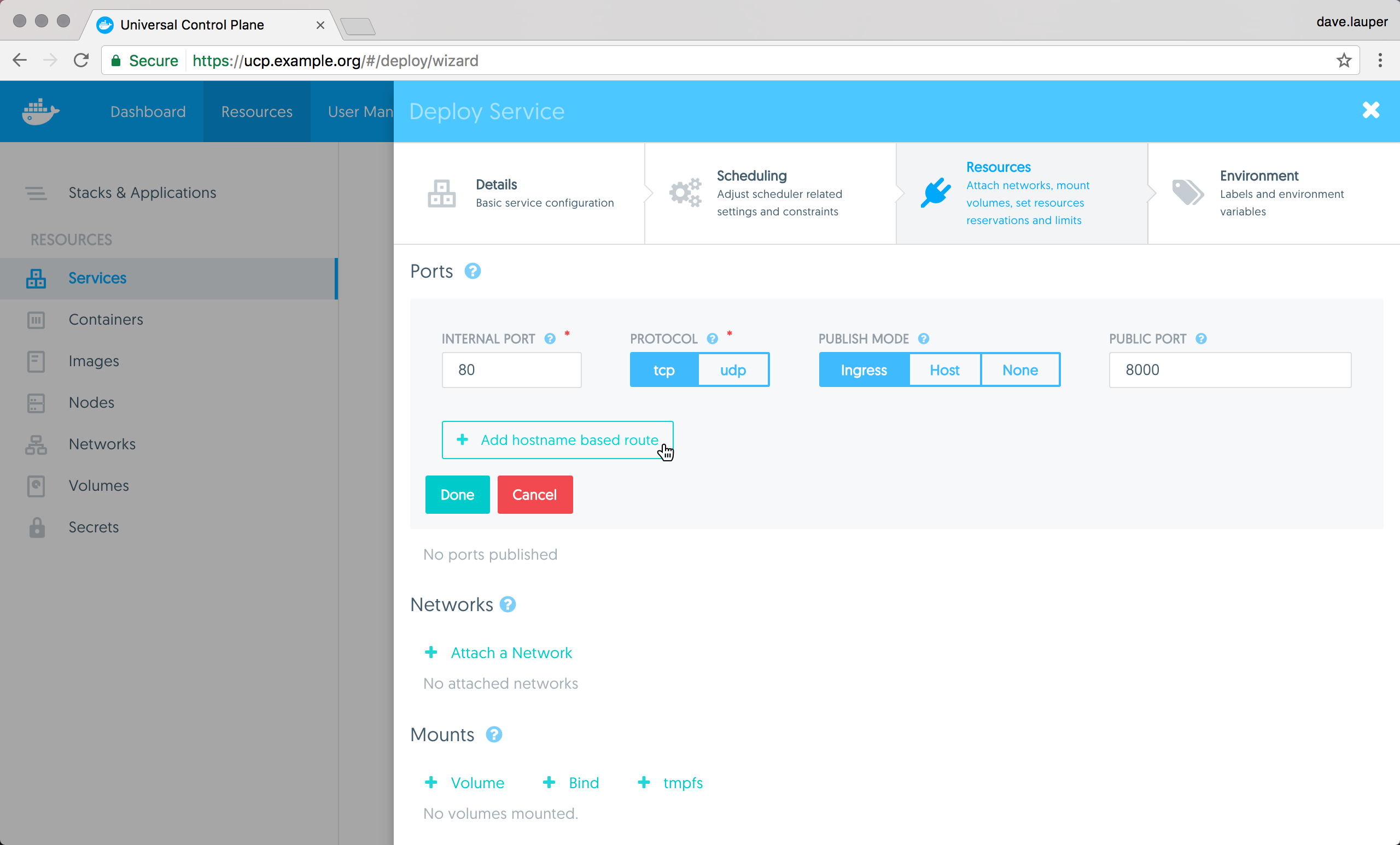Bookmark page with the star icon
This screenshot has width=1400, height=845.
click(1343, 61)
